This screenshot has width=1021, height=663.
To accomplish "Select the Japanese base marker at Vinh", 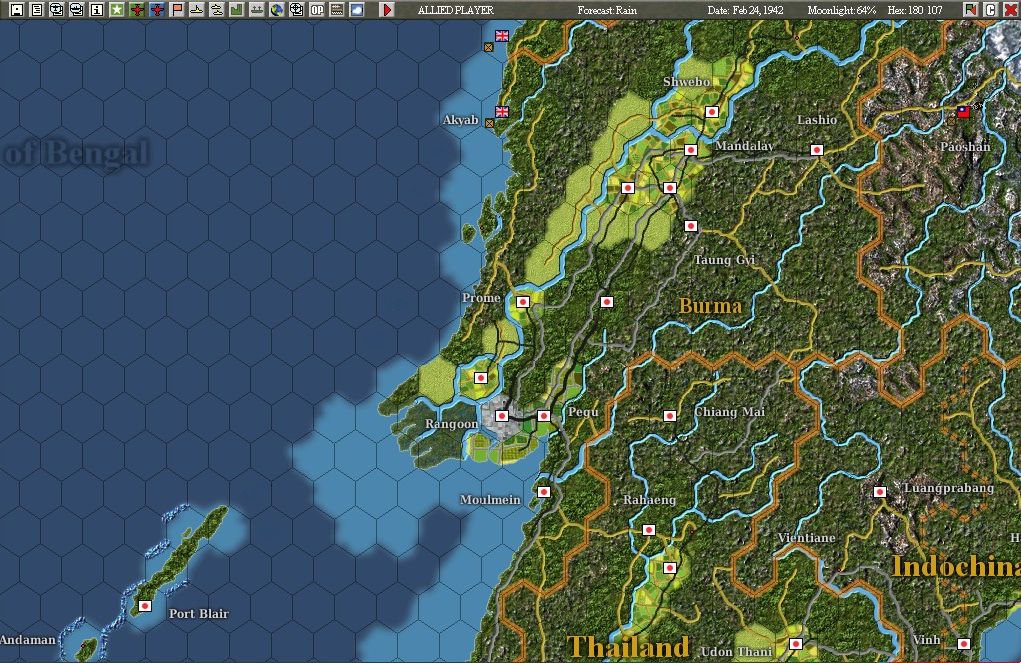I will [x=964, y=643].
